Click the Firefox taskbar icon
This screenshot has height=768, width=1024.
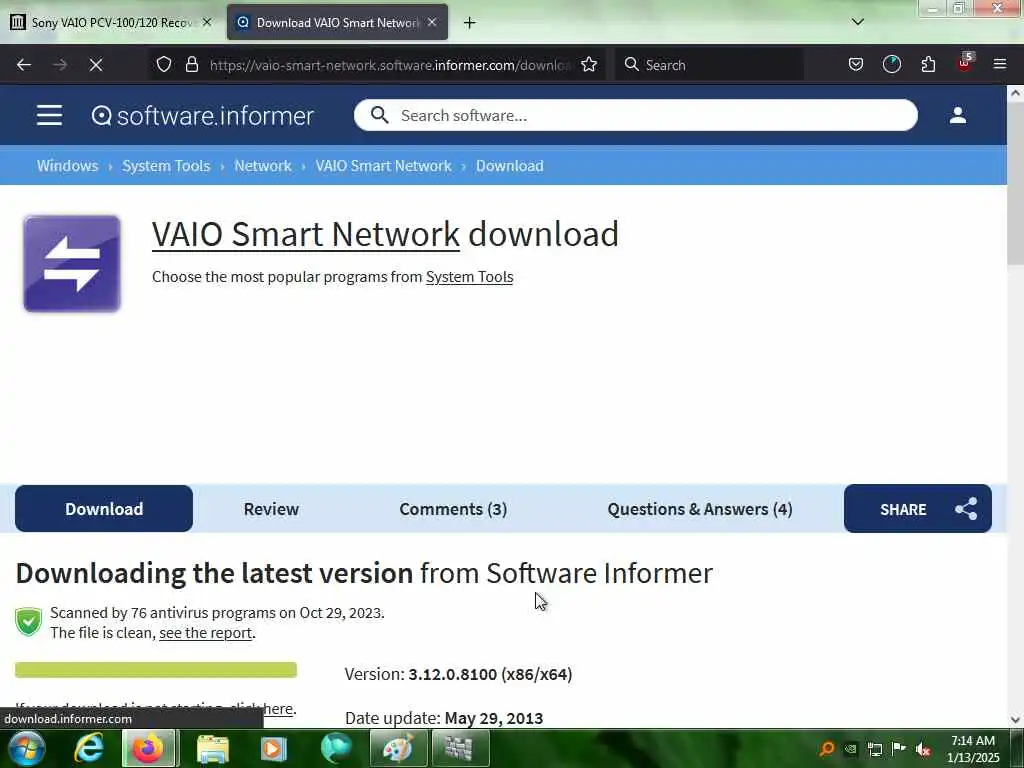(148, 748)
